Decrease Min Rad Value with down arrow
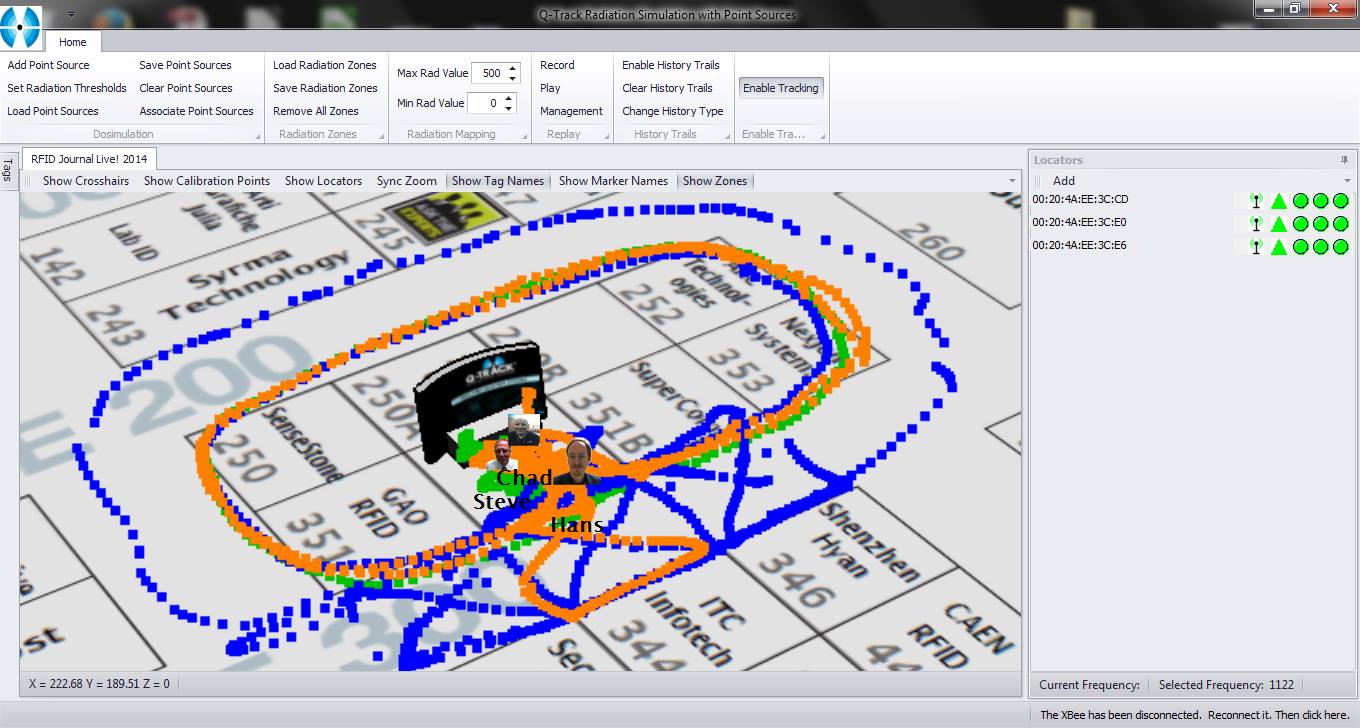 tap(509, 108)
